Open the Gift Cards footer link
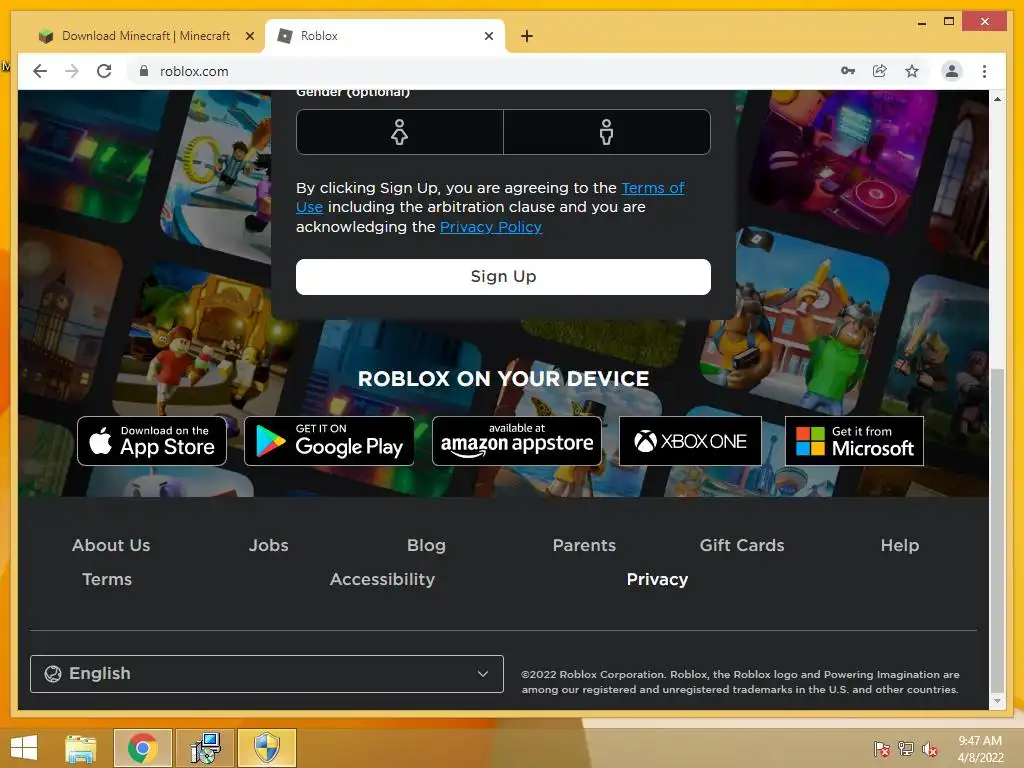1024x768 pixels. pyautogui.click(x=742, y=545)
